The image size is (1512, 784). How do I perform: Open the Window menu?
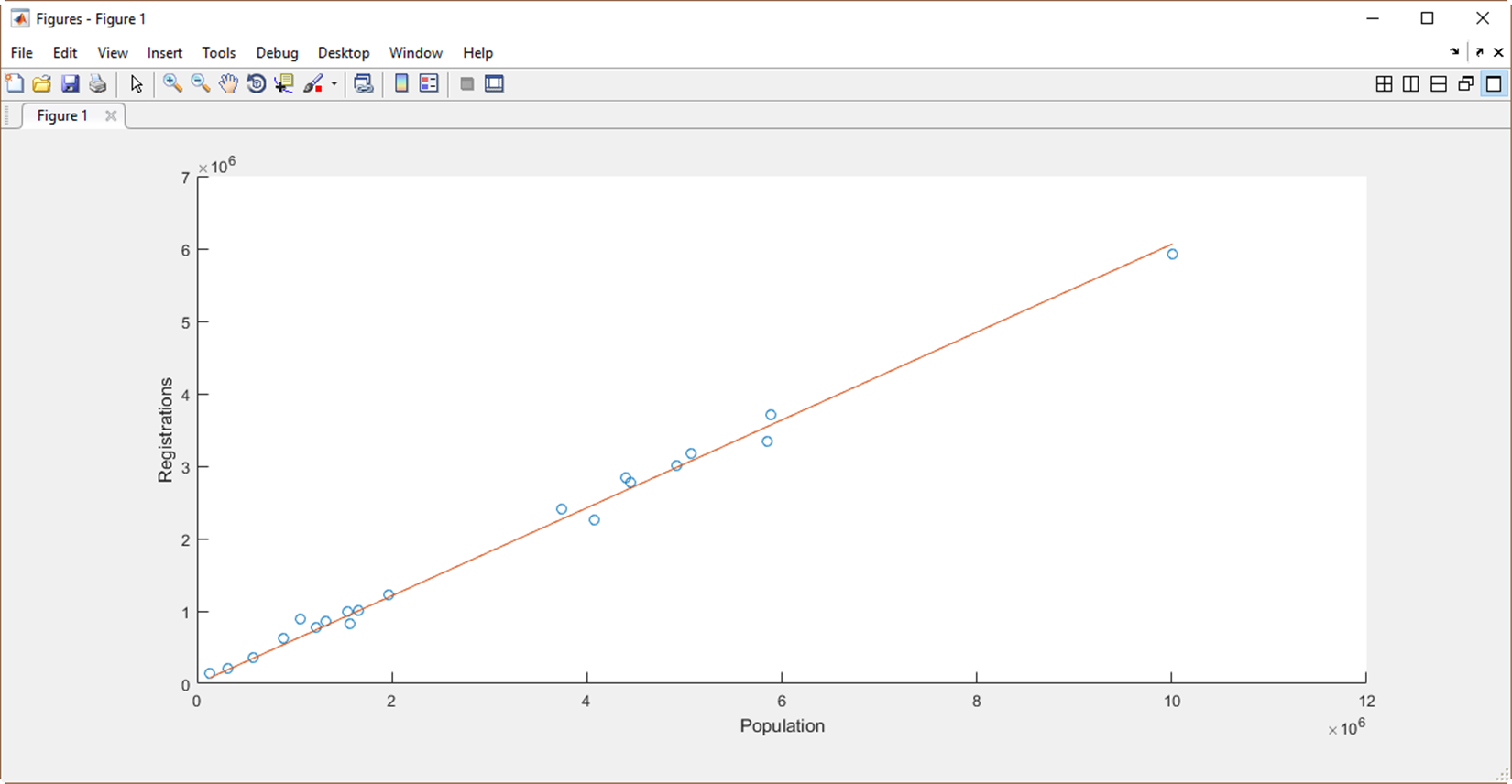pos(416,53)
